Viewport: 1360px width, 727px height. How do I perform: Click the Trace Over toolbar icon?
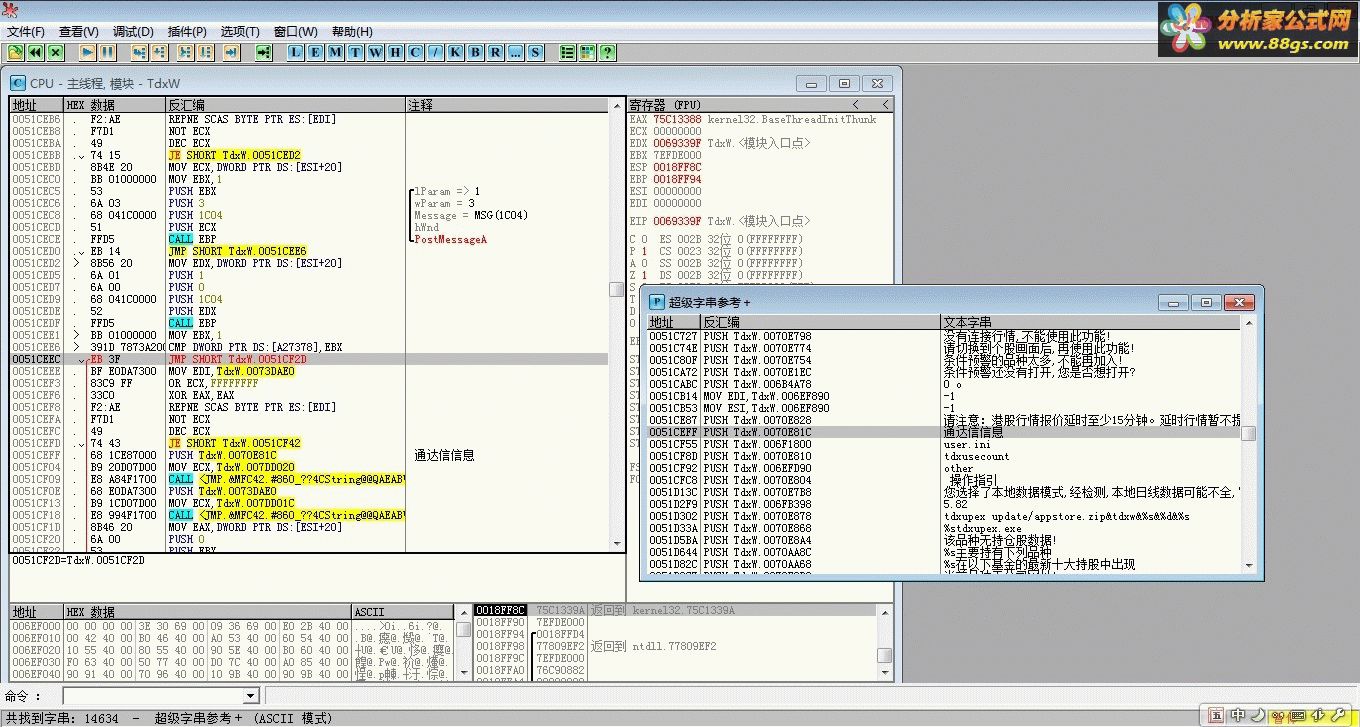206,52
